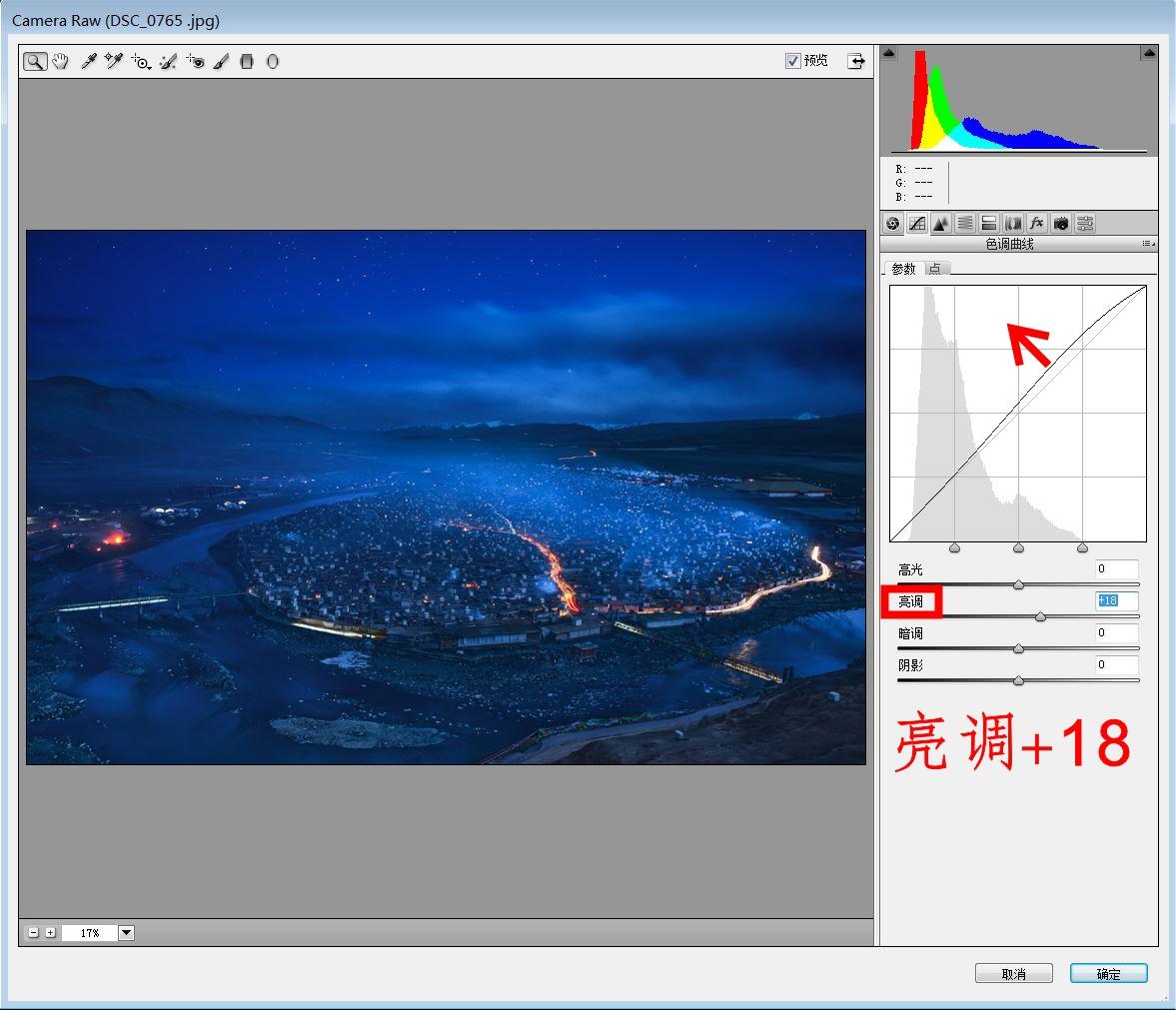
Task: Zoom in with the plus button
Action: [x=50, y=933]
